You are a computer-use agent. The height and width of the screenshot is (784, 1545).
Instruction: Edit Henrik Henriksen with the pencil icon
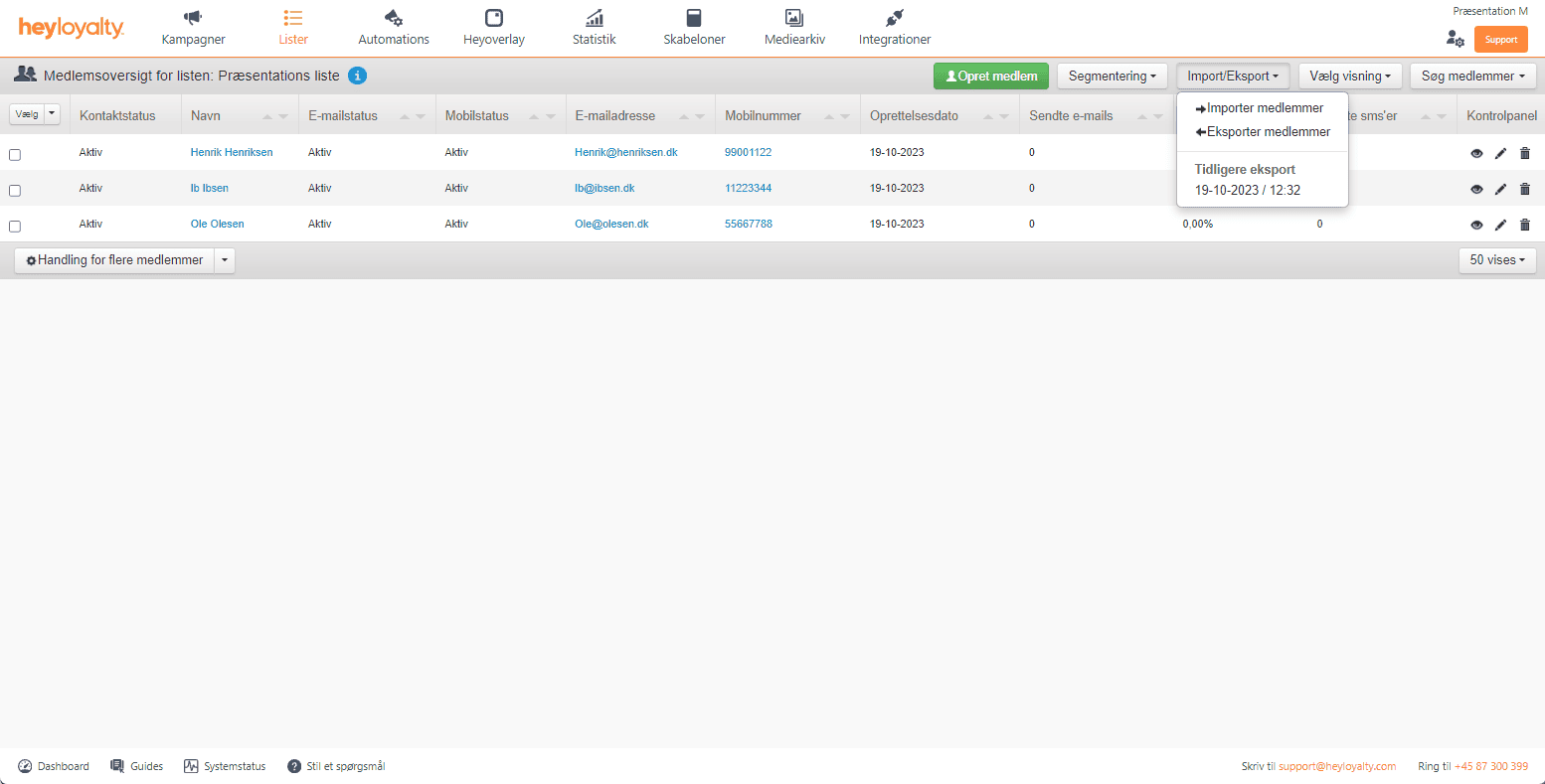[x=1500, y=153]
